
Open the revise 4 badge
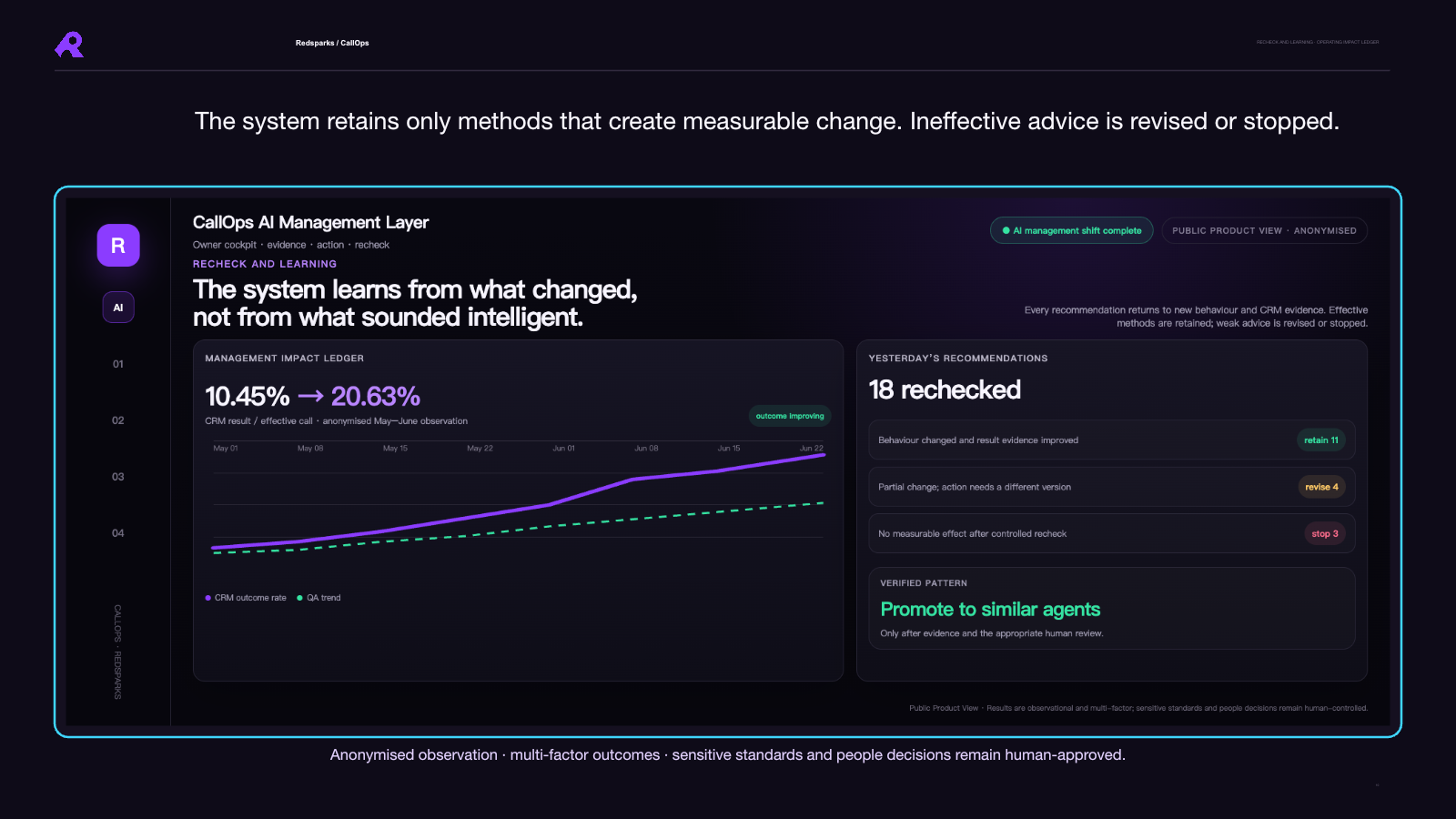pos(1321,487)
